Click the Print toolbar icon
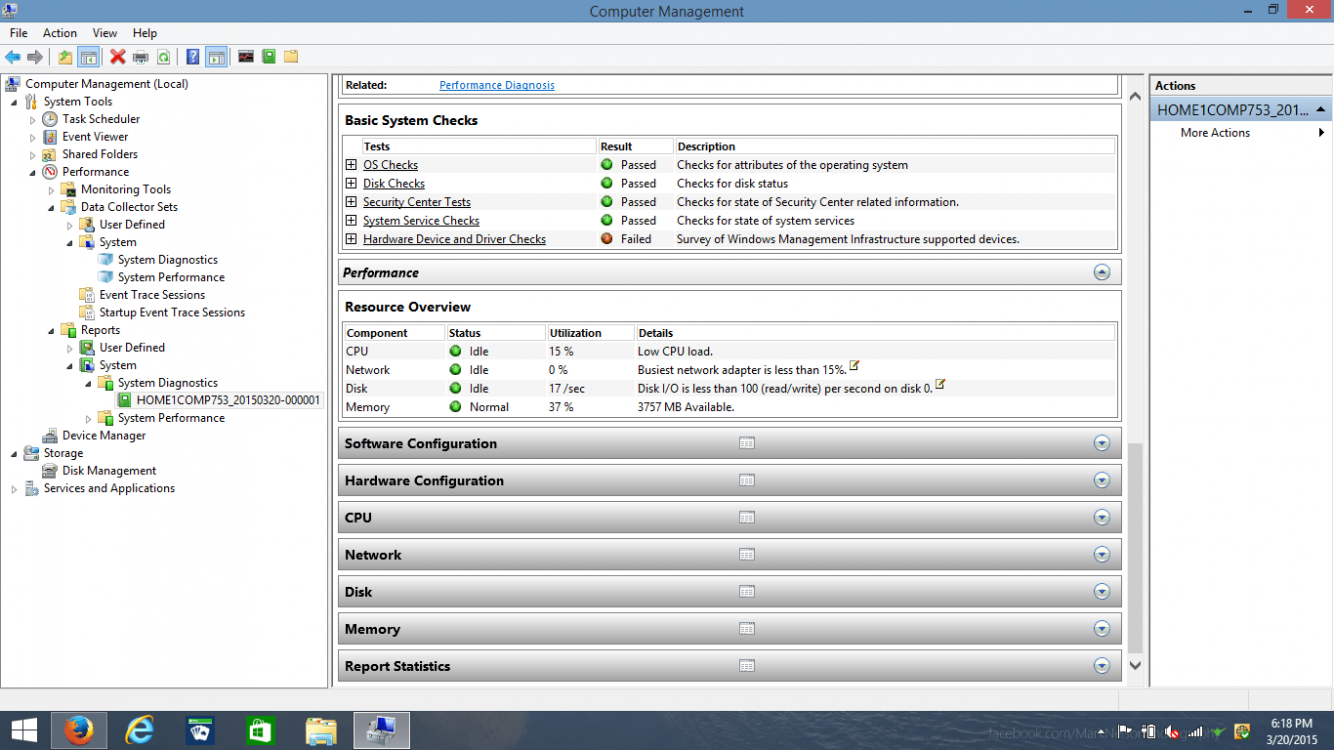Image resolution: width=1334 pixels, height=750 pixels. [x=141, y=57]
